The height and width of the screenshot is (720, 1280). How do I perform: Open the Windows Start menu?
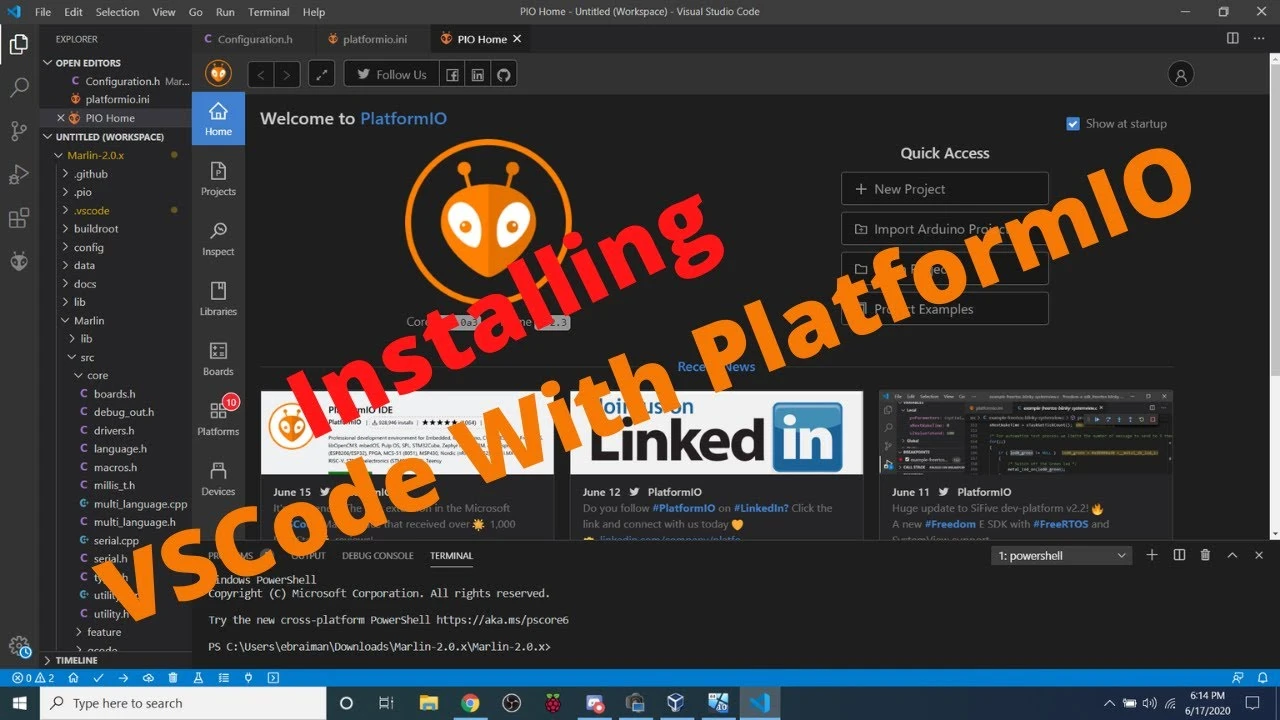(x=20, y=703)
